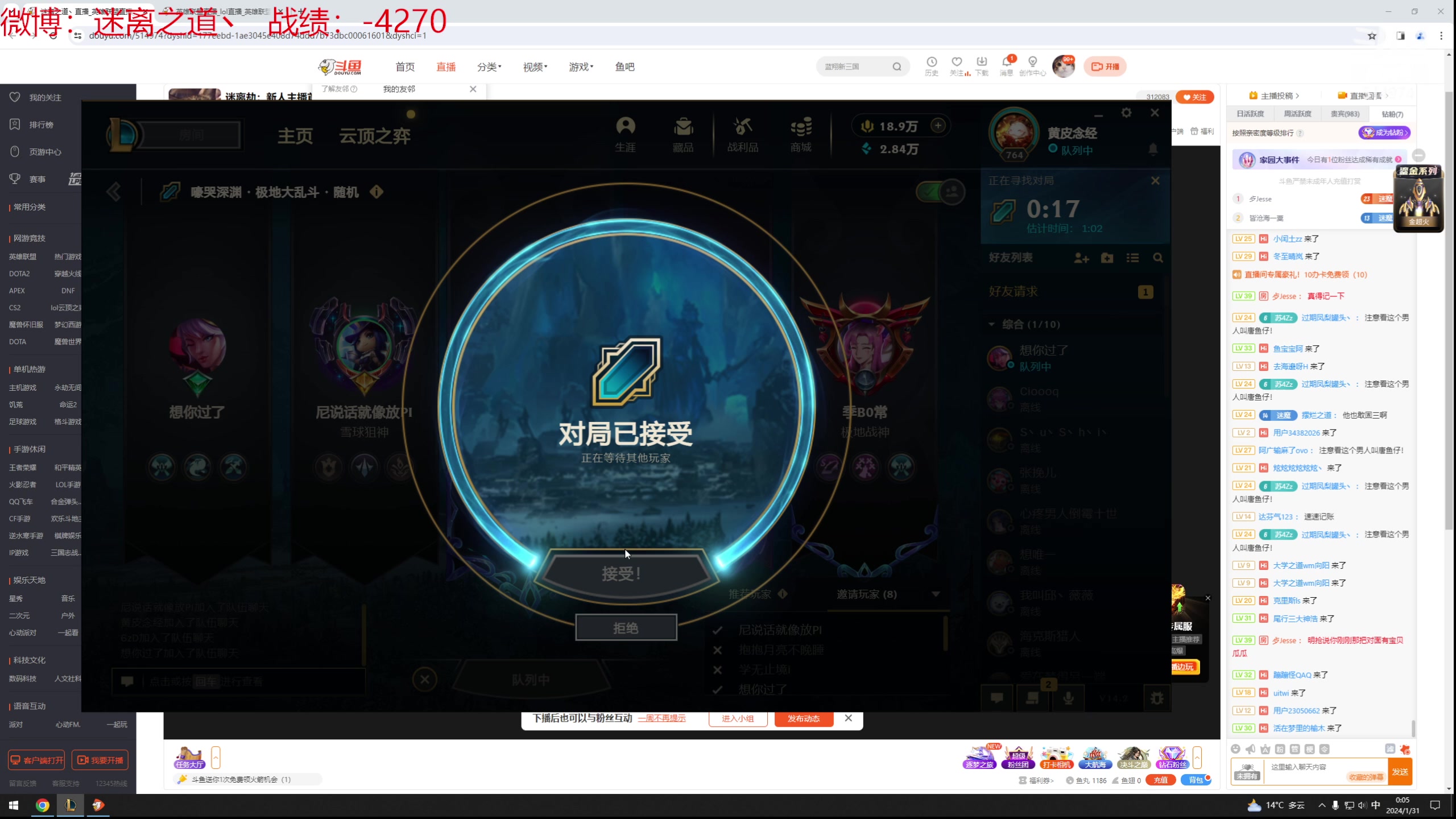The image size is (1456, 819).
Task: Click the 发布动态 button
Action: click(x=803, y=718)
